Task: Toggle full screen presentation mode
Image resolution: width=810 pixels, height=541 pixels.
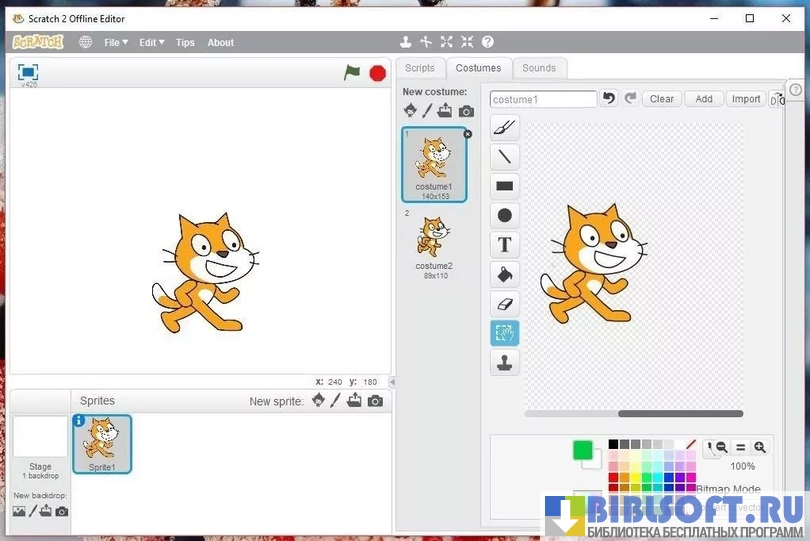Action: [x=28, y=72]
